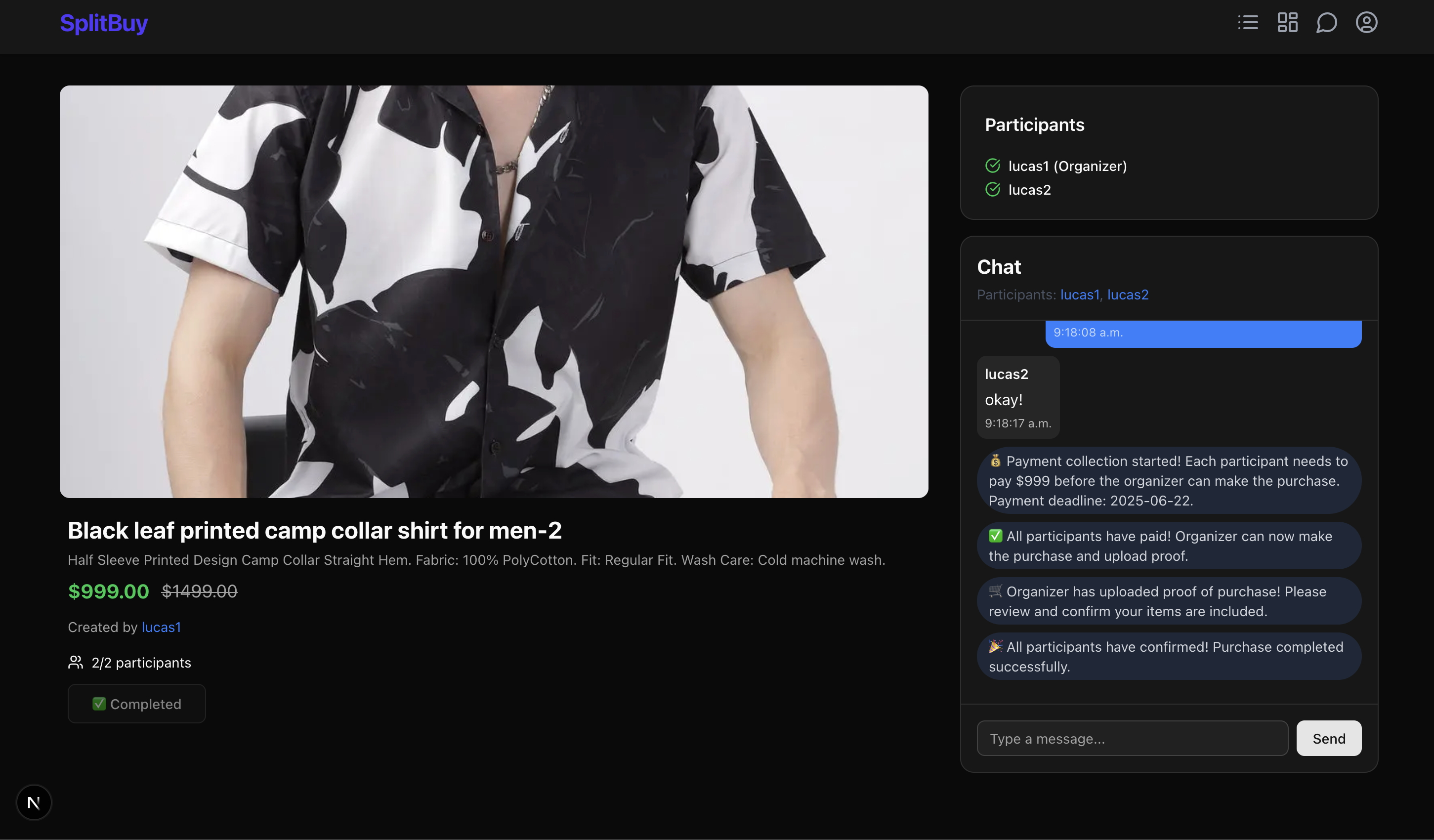Viewport: 1434px width, 840px height.
Task: Click the Next.js dev tools badge
Action: 34,802
